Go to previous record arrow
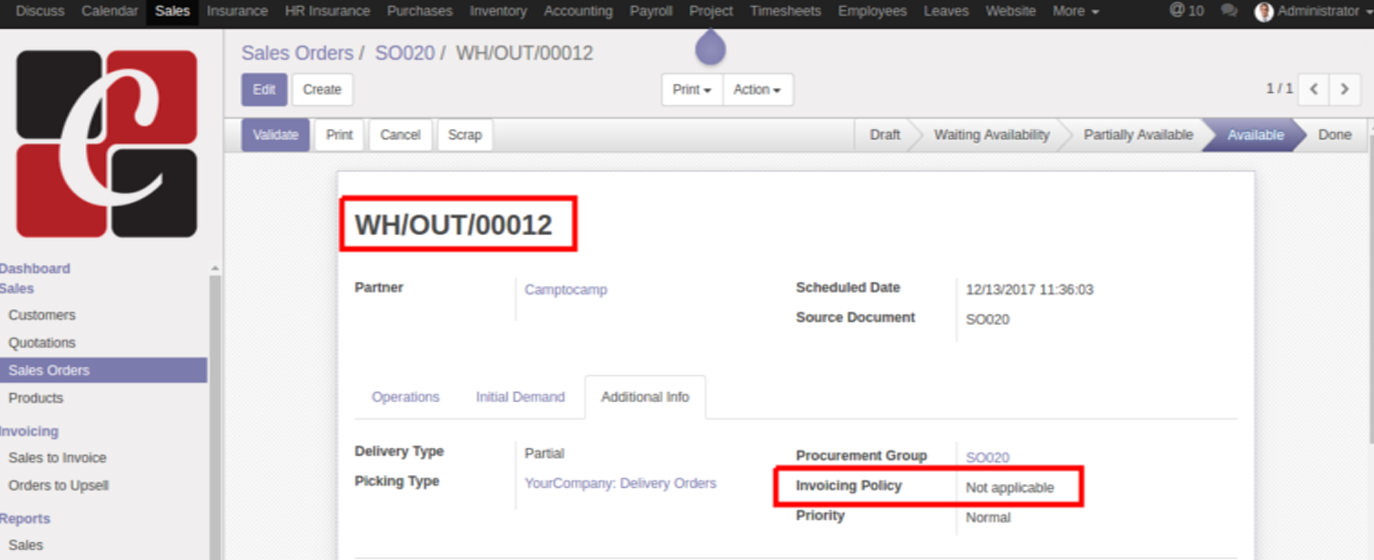Screen dimensions: 1374x560 click(x=1314, y=89)
